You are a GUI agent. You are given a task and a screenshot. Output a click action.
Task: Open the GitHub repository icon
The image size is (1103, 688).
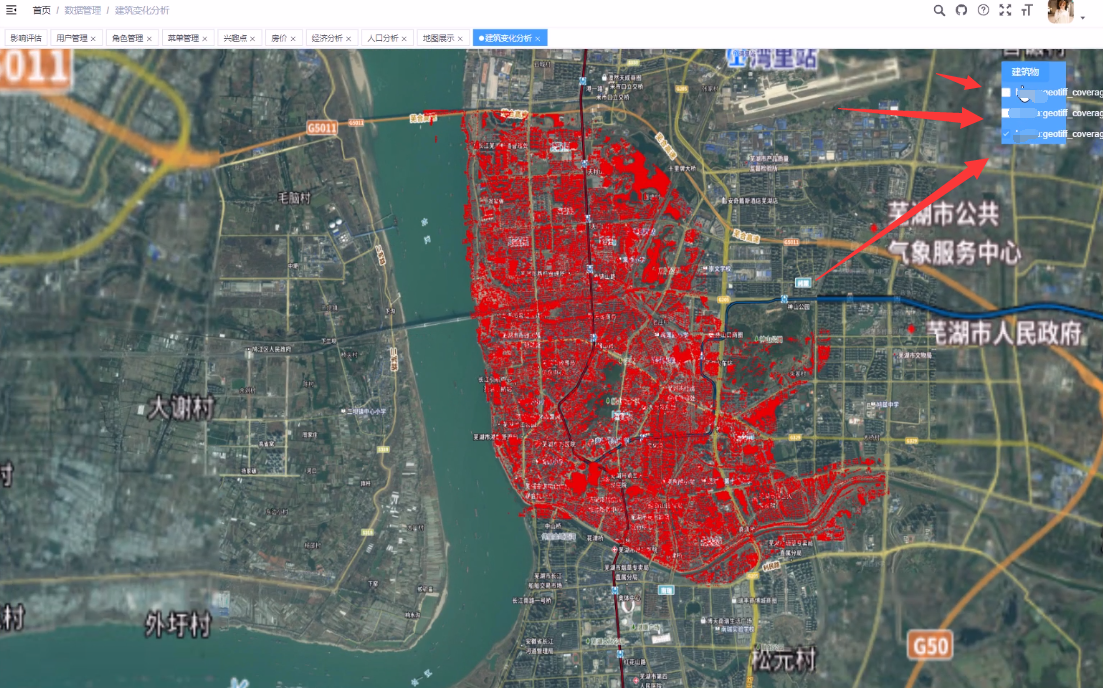pyautogui.click(x=961, y=10)
